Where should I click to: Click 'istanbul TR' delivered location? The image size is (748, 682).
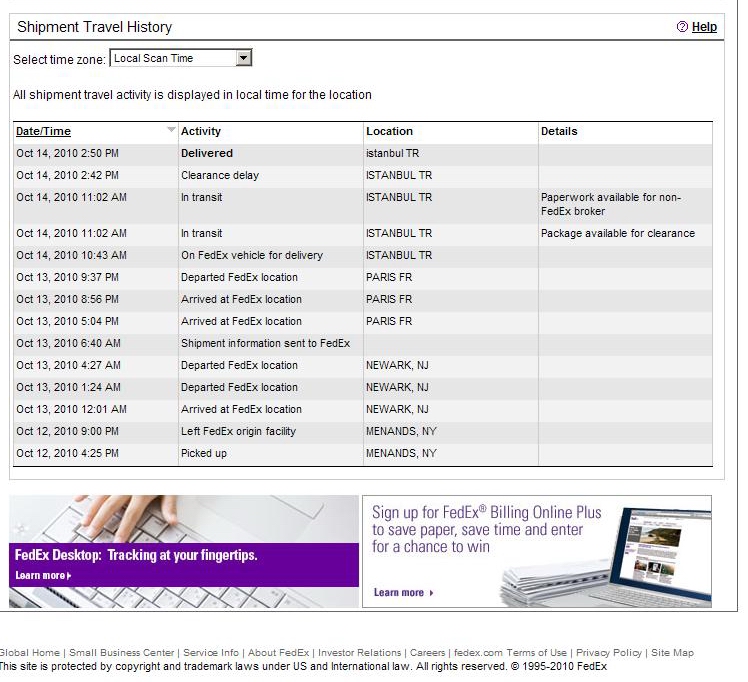392,153
